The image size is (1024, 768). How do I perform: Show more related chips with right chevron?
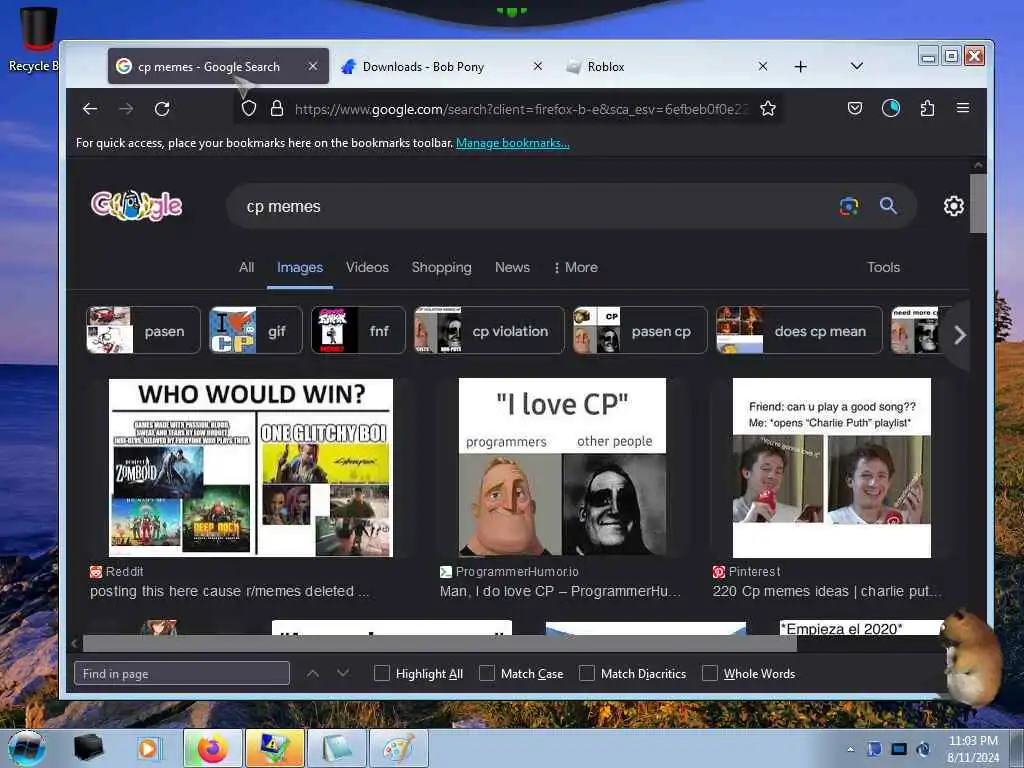(959, 335)
